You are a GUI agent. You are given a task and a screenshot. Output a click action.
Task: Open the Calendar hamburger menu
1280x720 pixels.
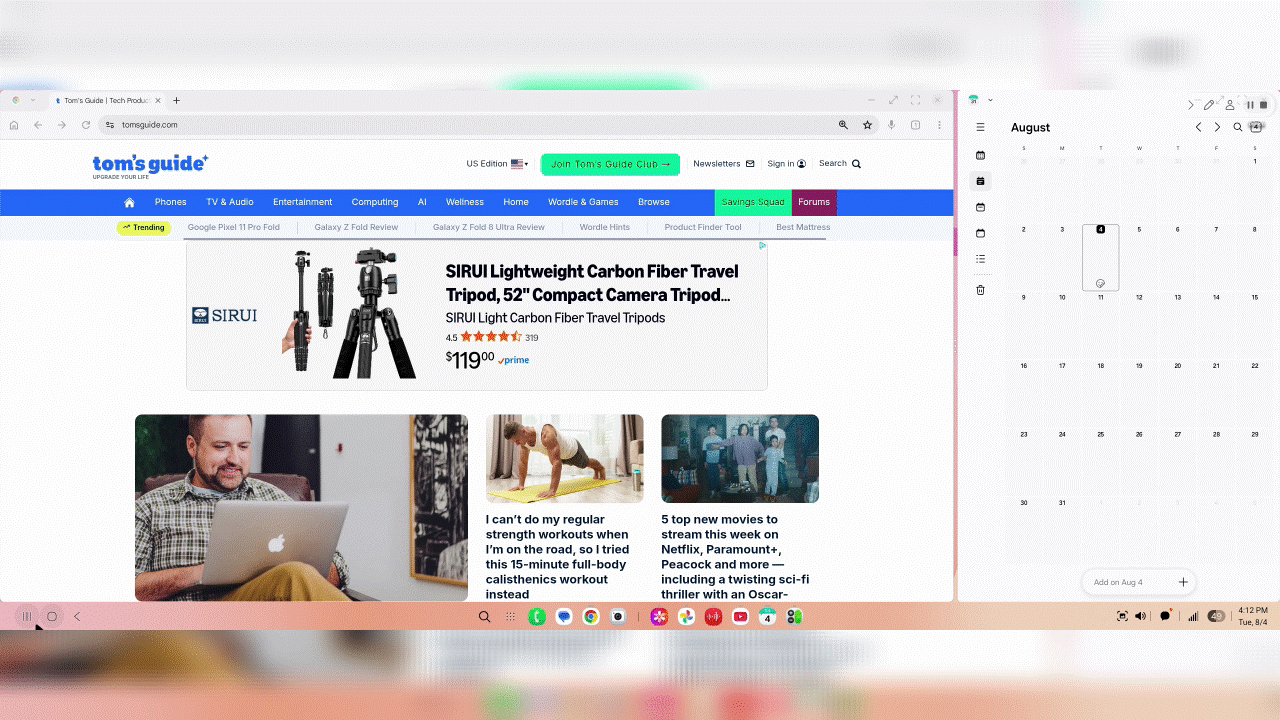click(980, 127)
